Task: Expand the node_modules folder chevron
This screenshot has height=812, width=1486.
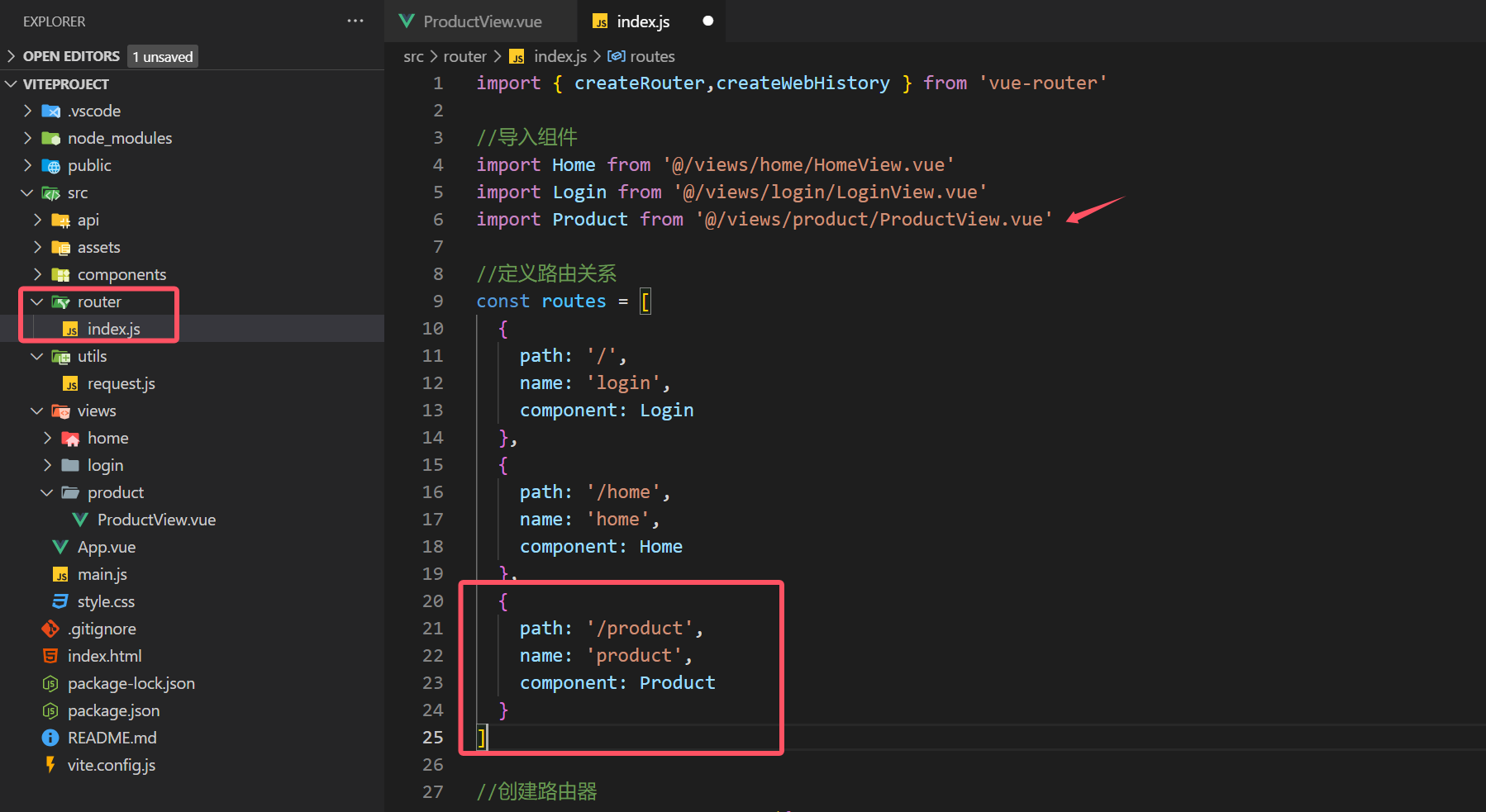Action: tap(28, 138)
